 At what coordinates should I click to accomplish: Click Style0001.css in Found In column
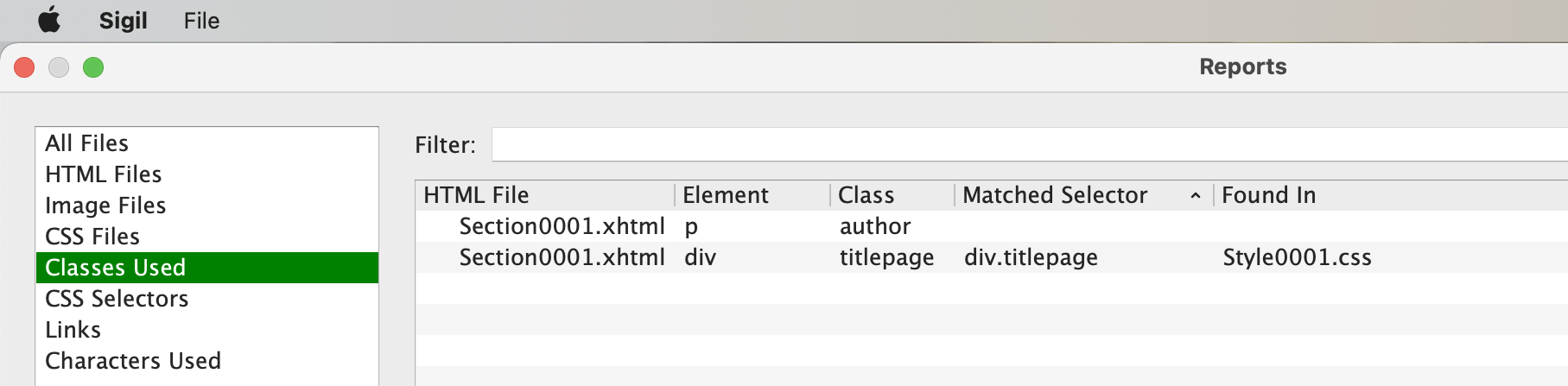(x=1297, y=257)
